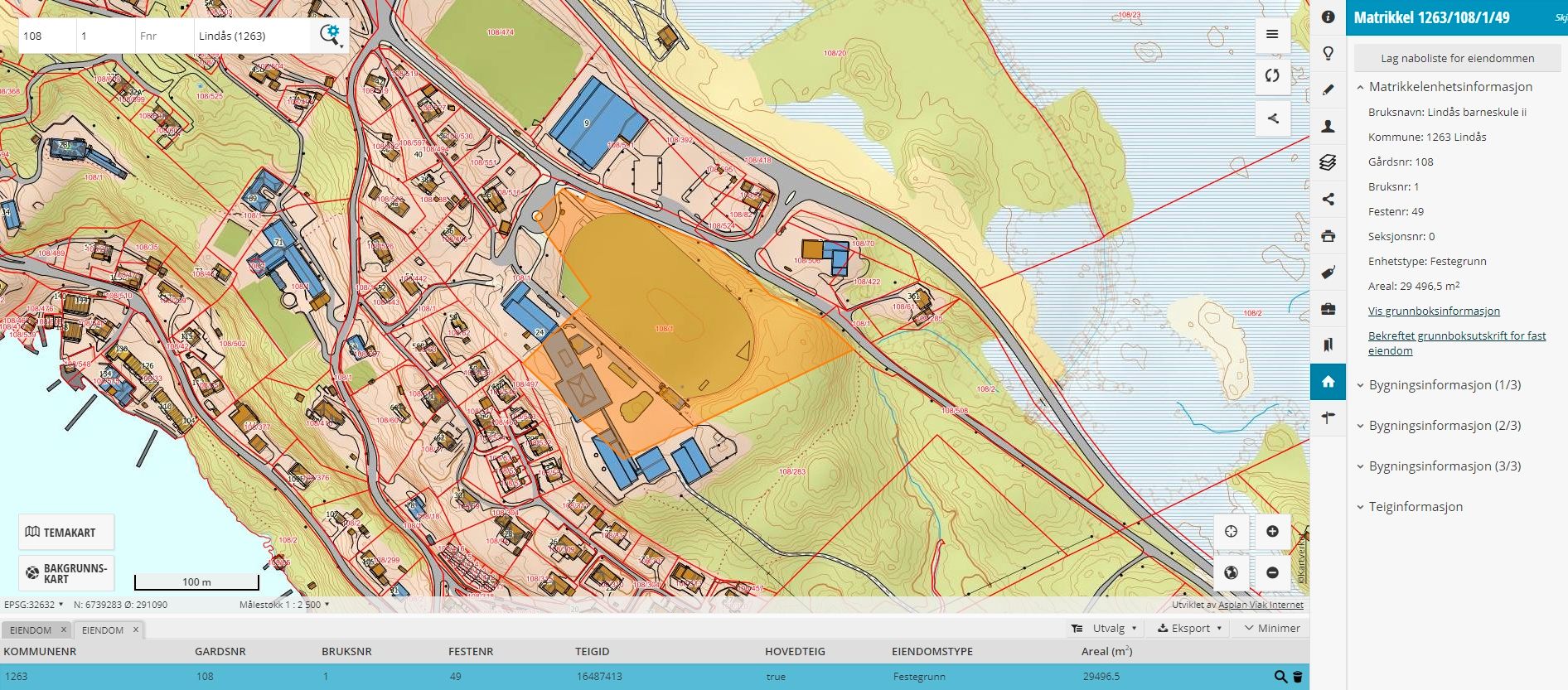Open the info panel in the sidebar

[x=1328, y=17]
